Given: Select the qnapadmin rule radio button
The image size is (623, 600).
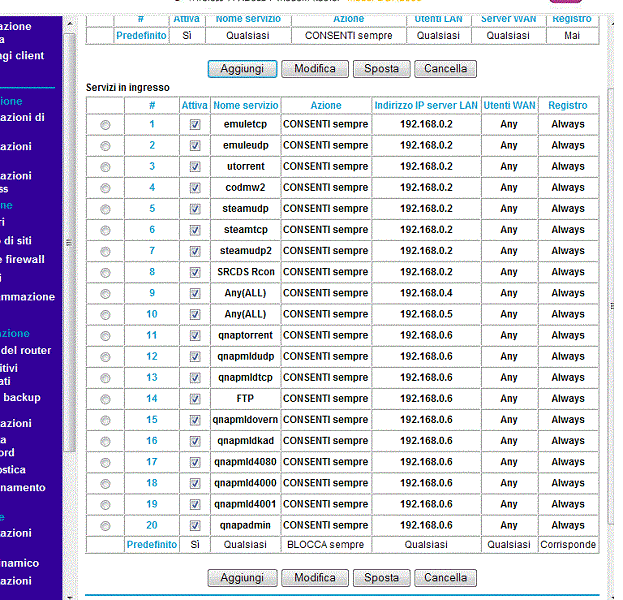Looking at the screenshot, I should (106, 526).
